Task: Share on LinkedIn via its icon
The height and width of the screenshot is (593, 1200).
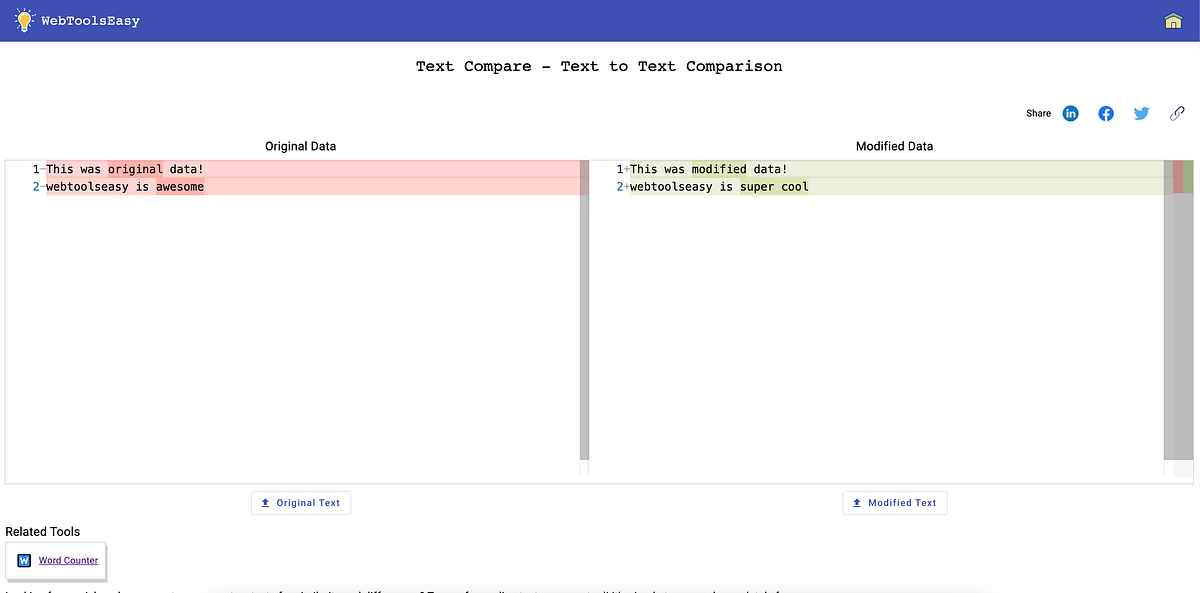Action: (x=1070, y=113)
